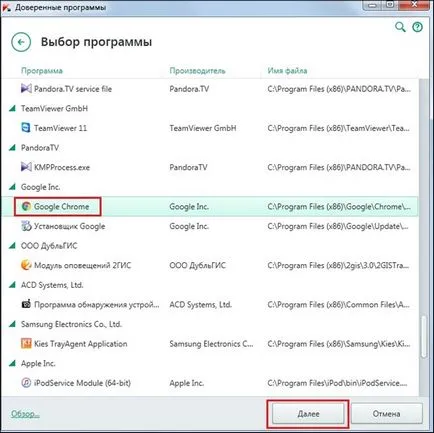Select the Установщик Google row
Screen dimensions: 434x433
click(x=209, y=226)
